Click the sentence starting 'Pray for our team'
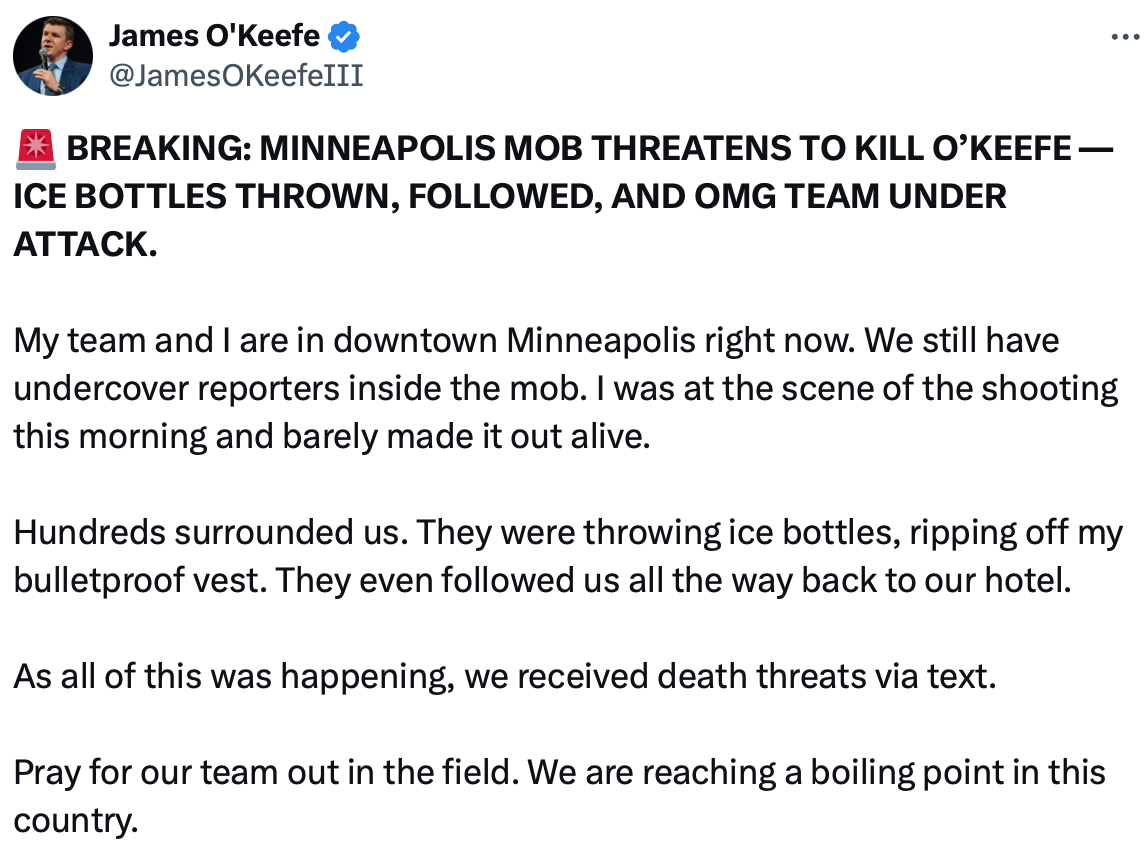 (x=267, y=773)
